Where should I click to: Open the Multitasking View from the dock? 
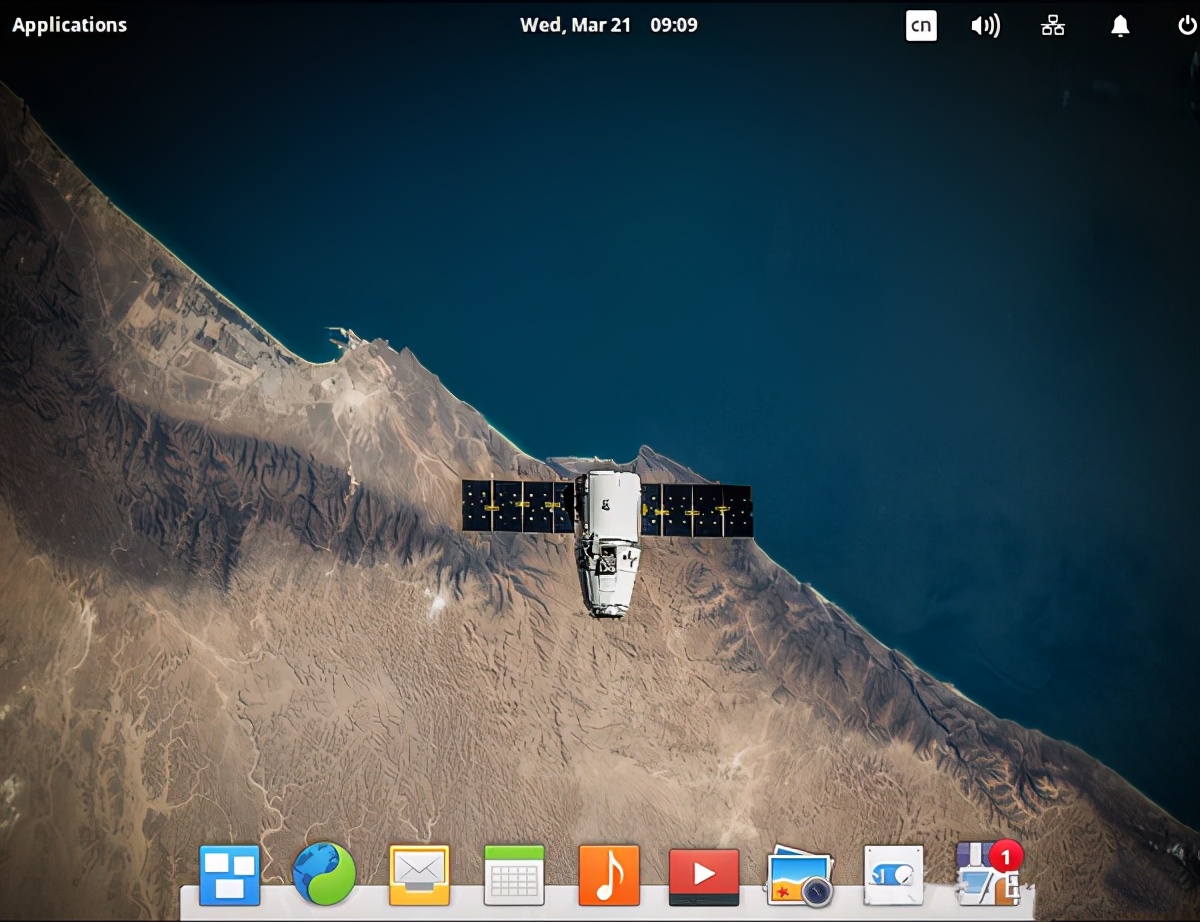[x=229, y=874]
